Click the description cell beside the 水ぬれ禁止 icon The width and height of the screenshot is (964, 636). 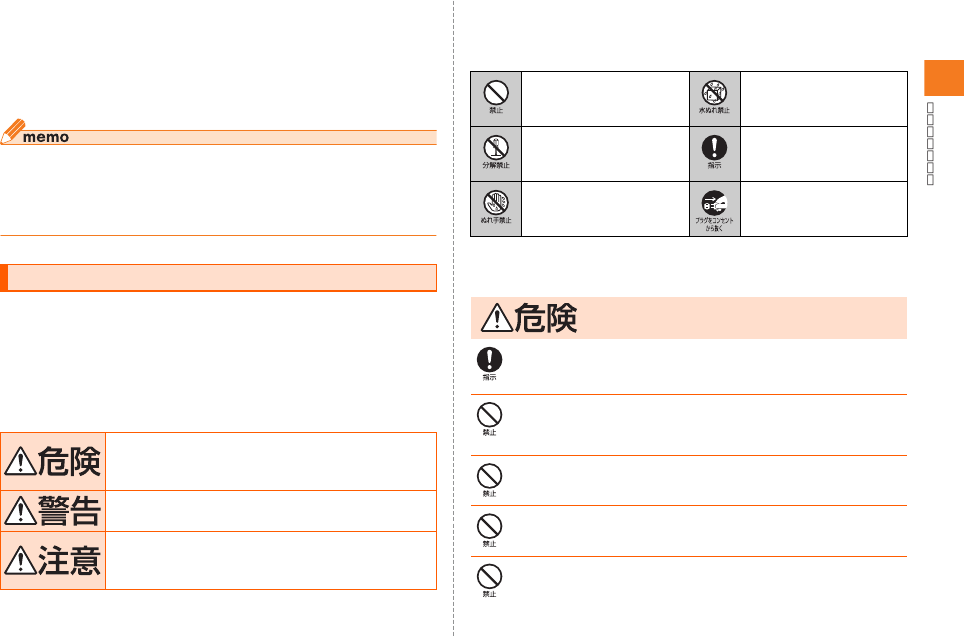coord(824,98)
